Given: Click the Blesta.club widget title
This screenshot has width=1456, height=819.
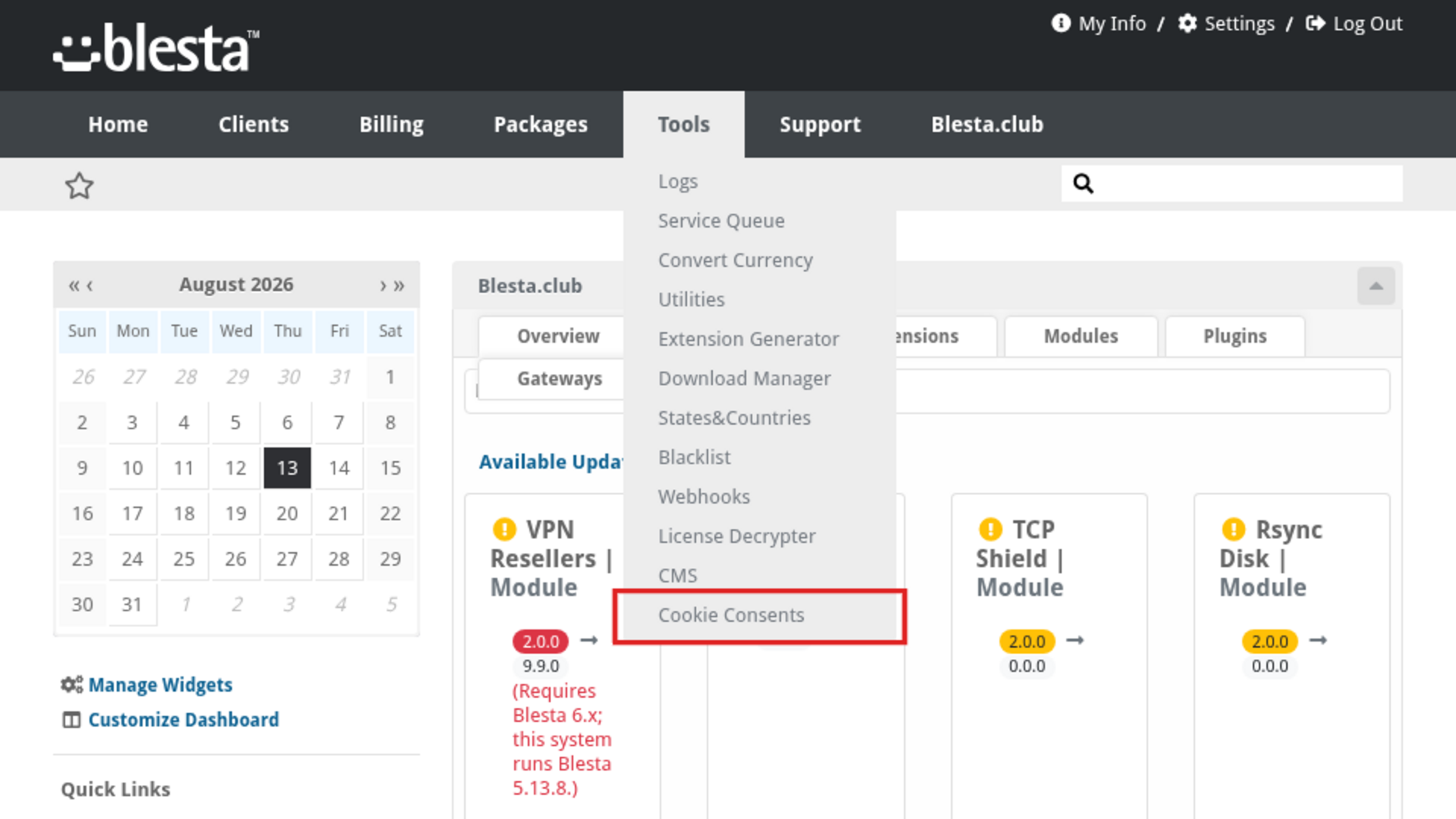Looking at the screenshot, I should coord(530,286).
